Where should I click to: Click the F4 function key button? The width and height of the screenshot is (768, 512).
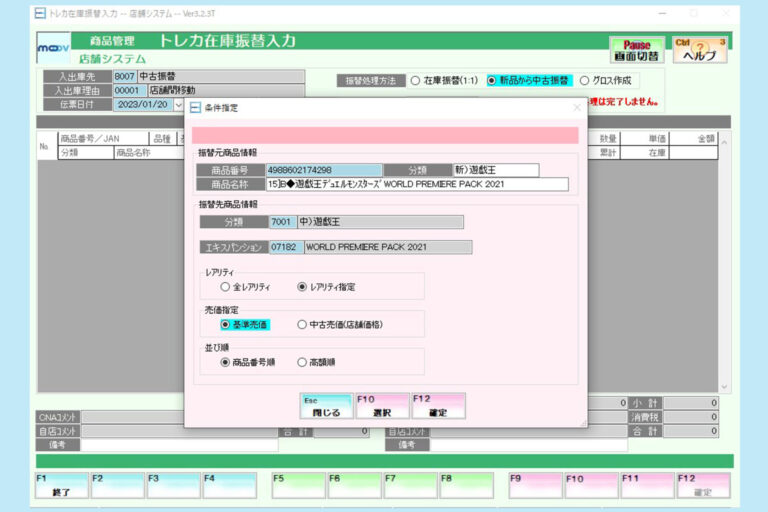pyautogui.click(x=230, y=485)
